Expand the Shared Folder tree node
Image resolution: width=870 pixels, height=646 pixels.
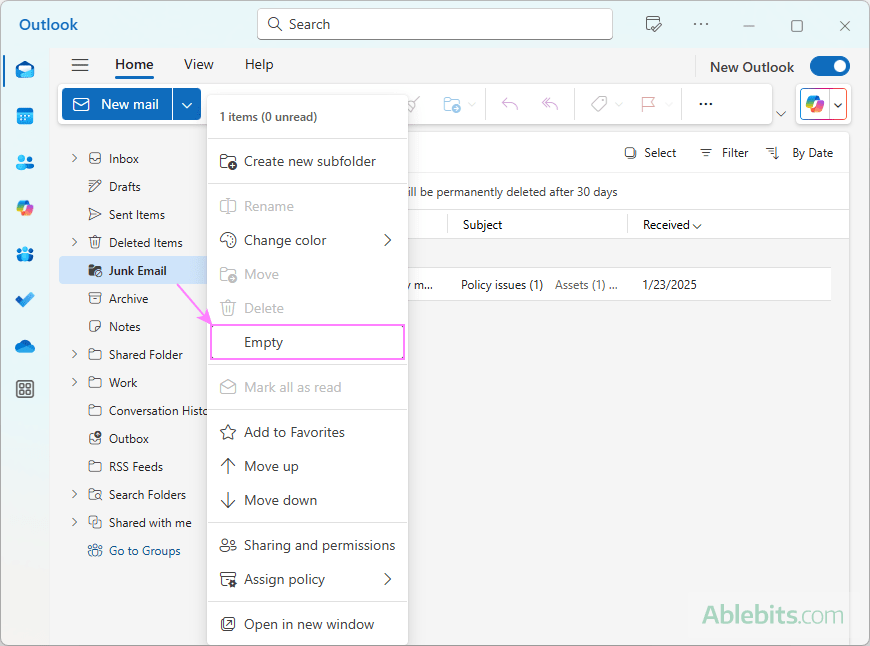coord(74,354)
